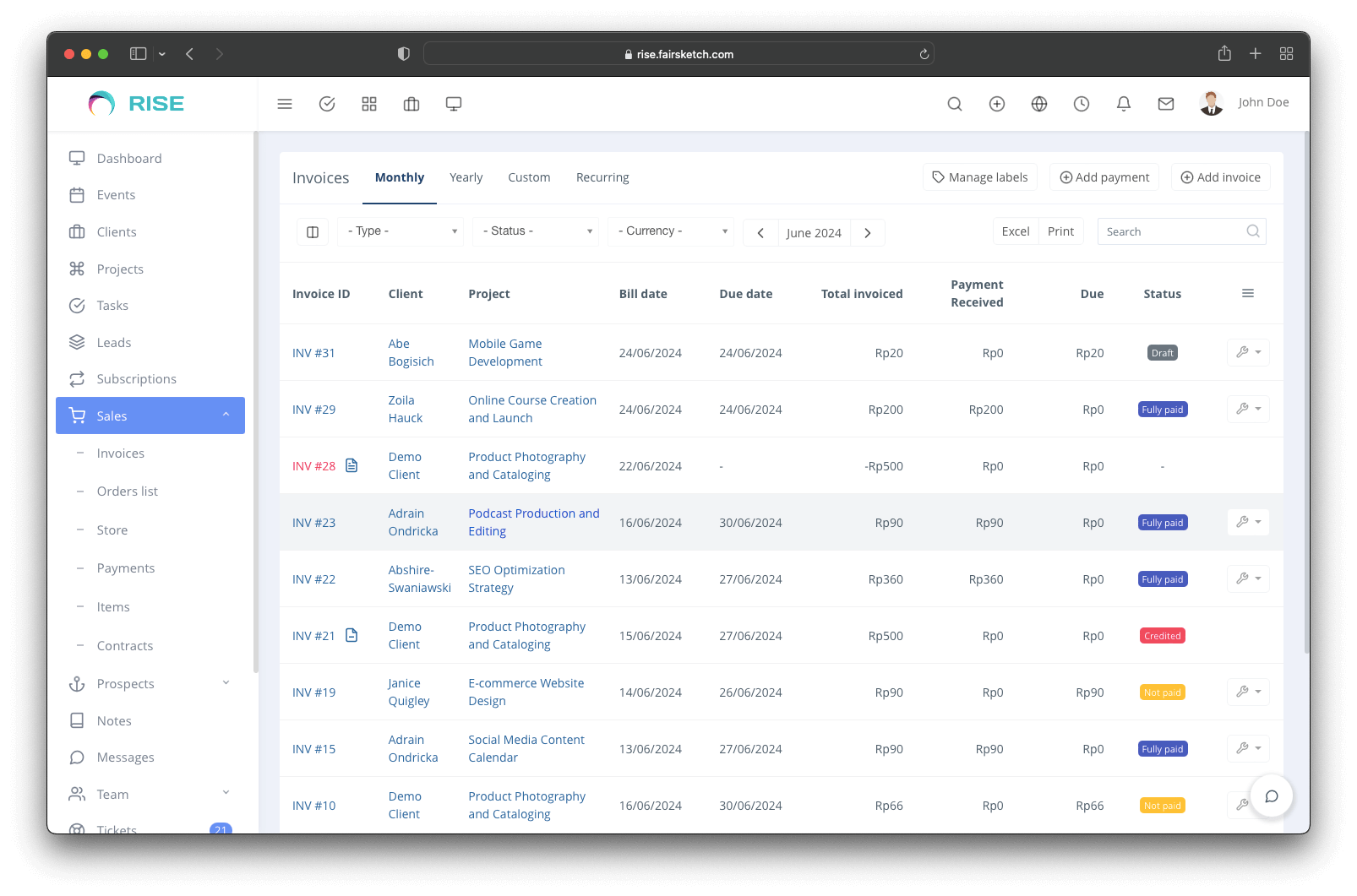Click the invoice Search field
The image size is (1357, 896).
tap(1171, 231)
